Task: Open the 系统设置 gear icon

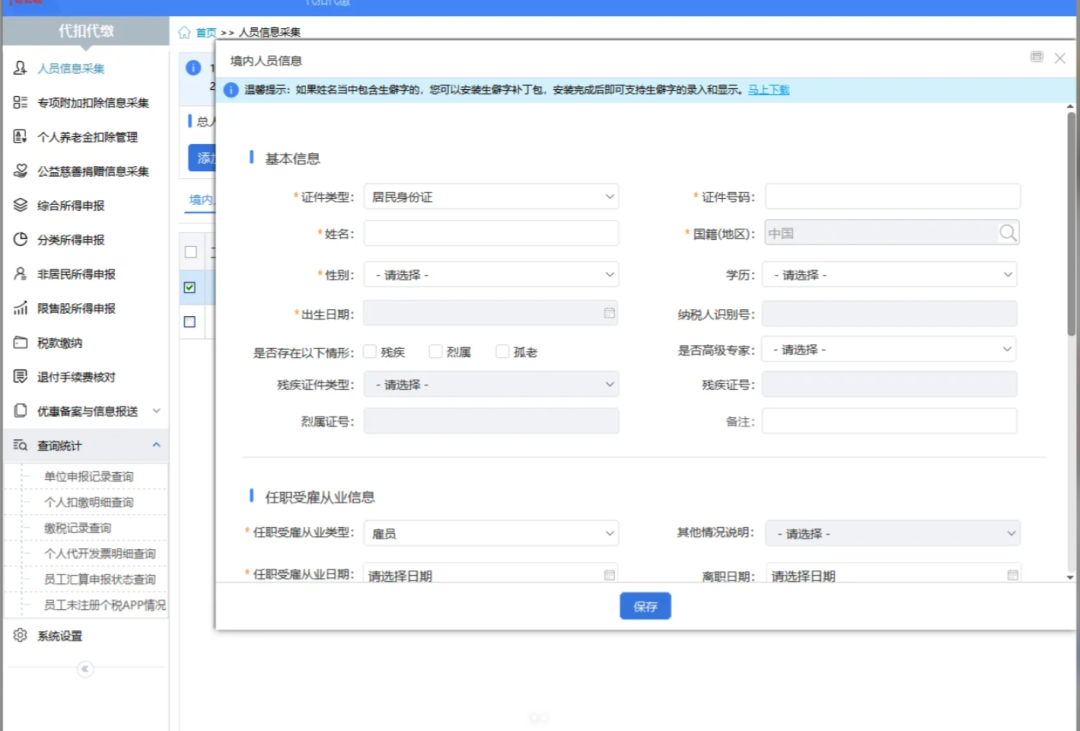Action: (x=20, y=636)
